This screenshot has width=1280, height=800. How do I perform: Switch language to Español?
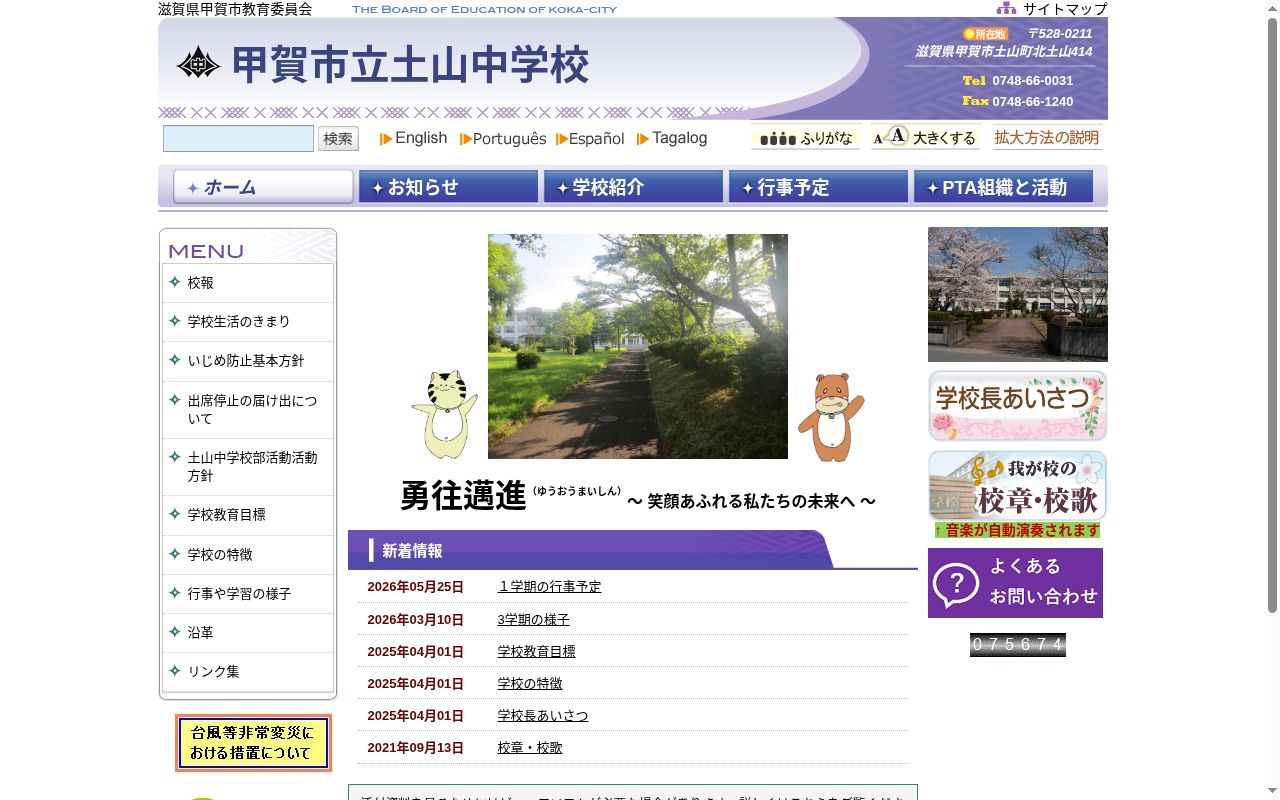[x=590, y=139]
